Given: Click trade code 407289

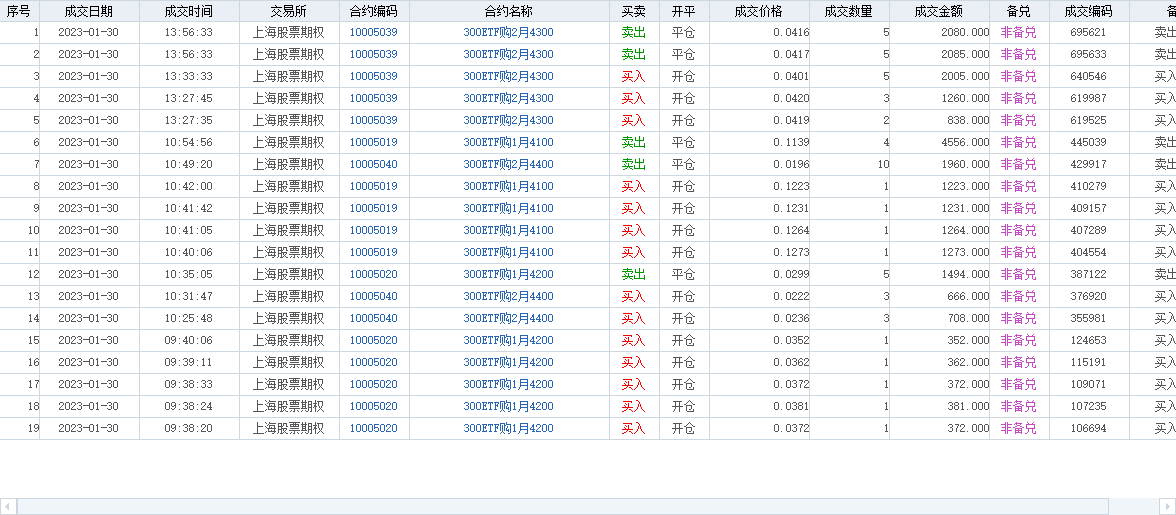Looking at the screenshot, I should point(1088,230).
